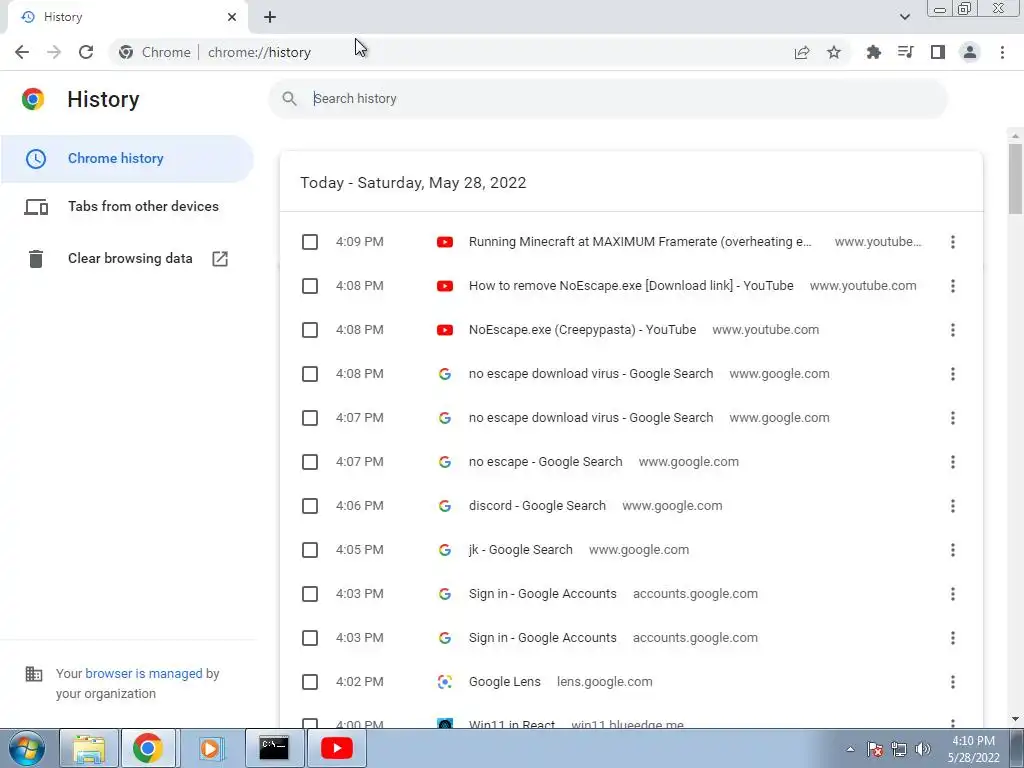Open Windows Media Player from taskbar

point(210,748)
